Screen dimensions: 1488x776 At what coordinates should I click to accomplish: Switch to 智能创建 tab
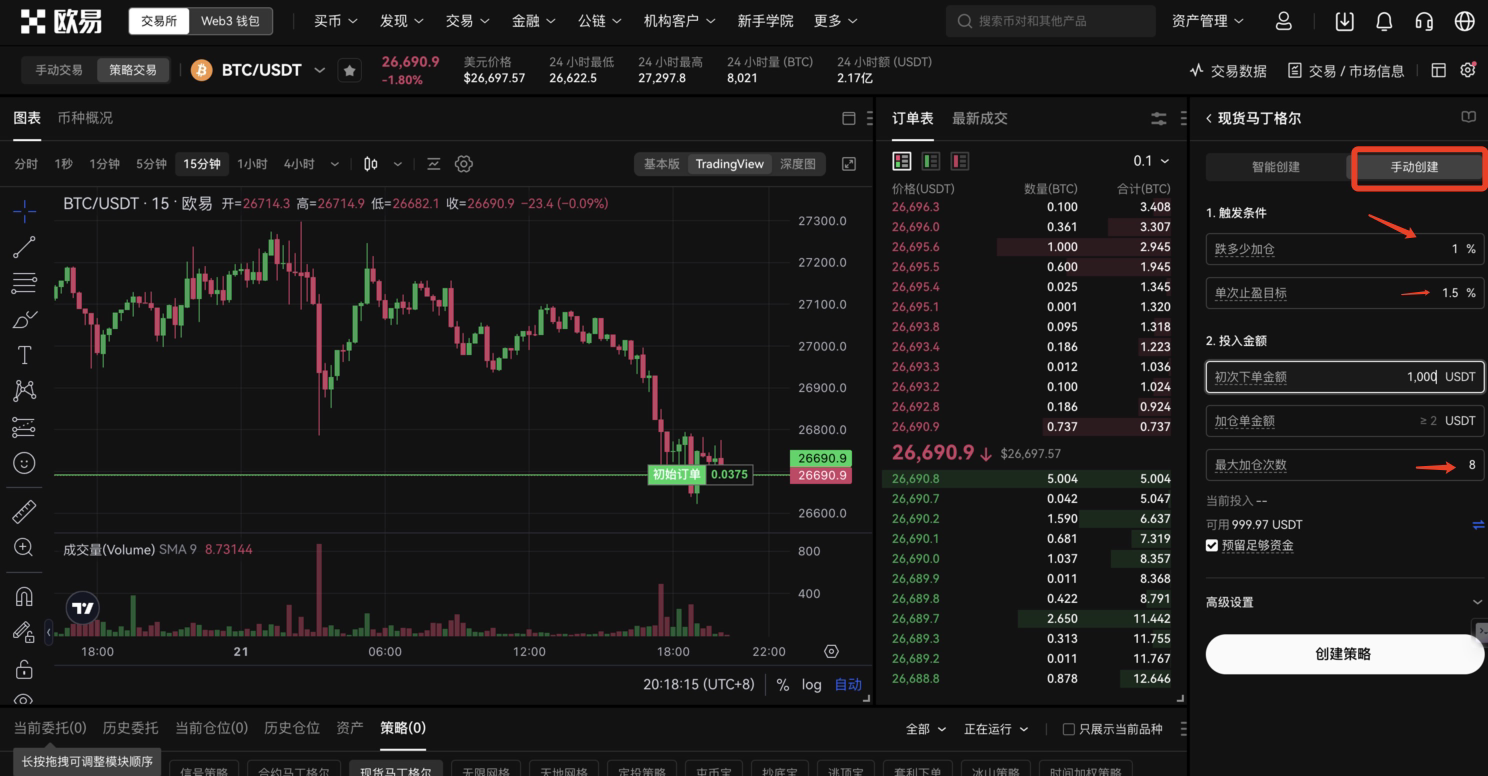[x=1275, y=167]
